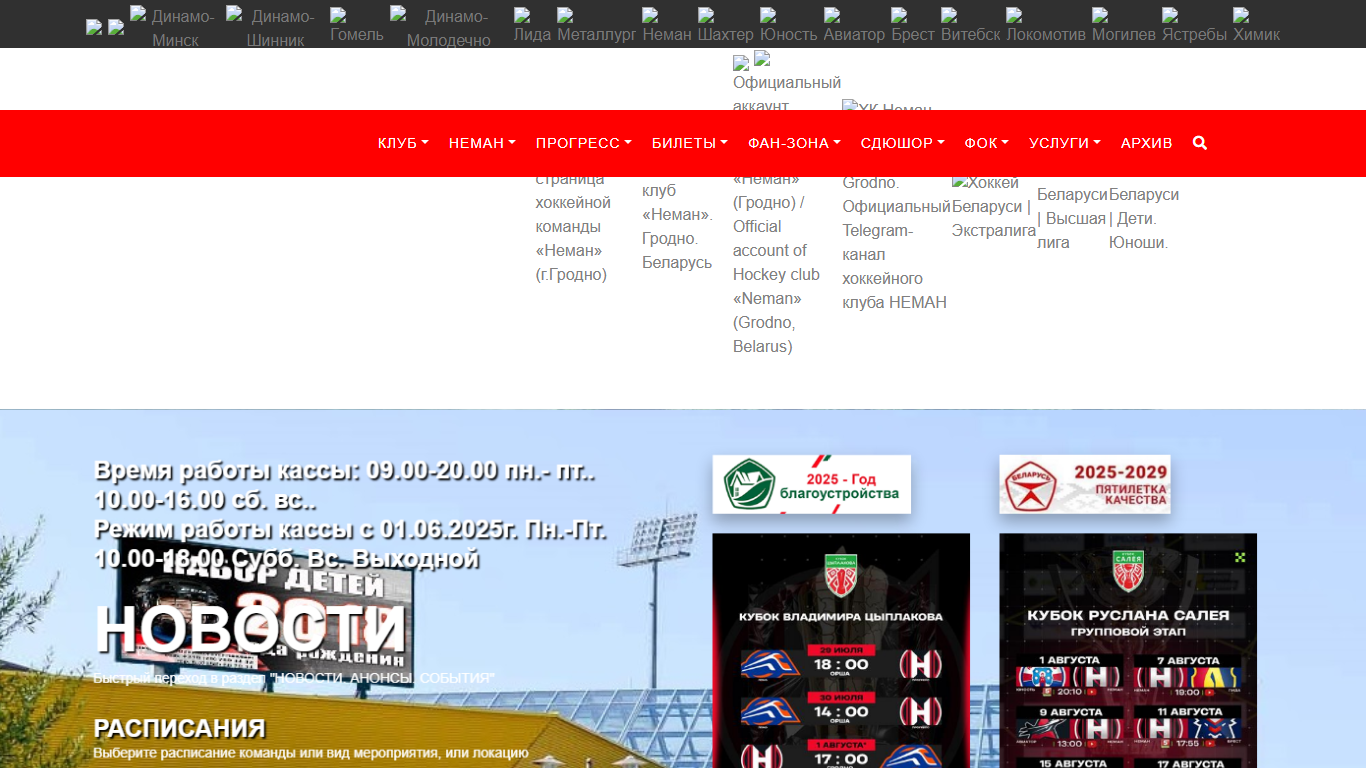The width and height of the screenshot is (1366, 768).
Task: Expand the СДЮШОР dropdown menu
Action: point(903,143)
